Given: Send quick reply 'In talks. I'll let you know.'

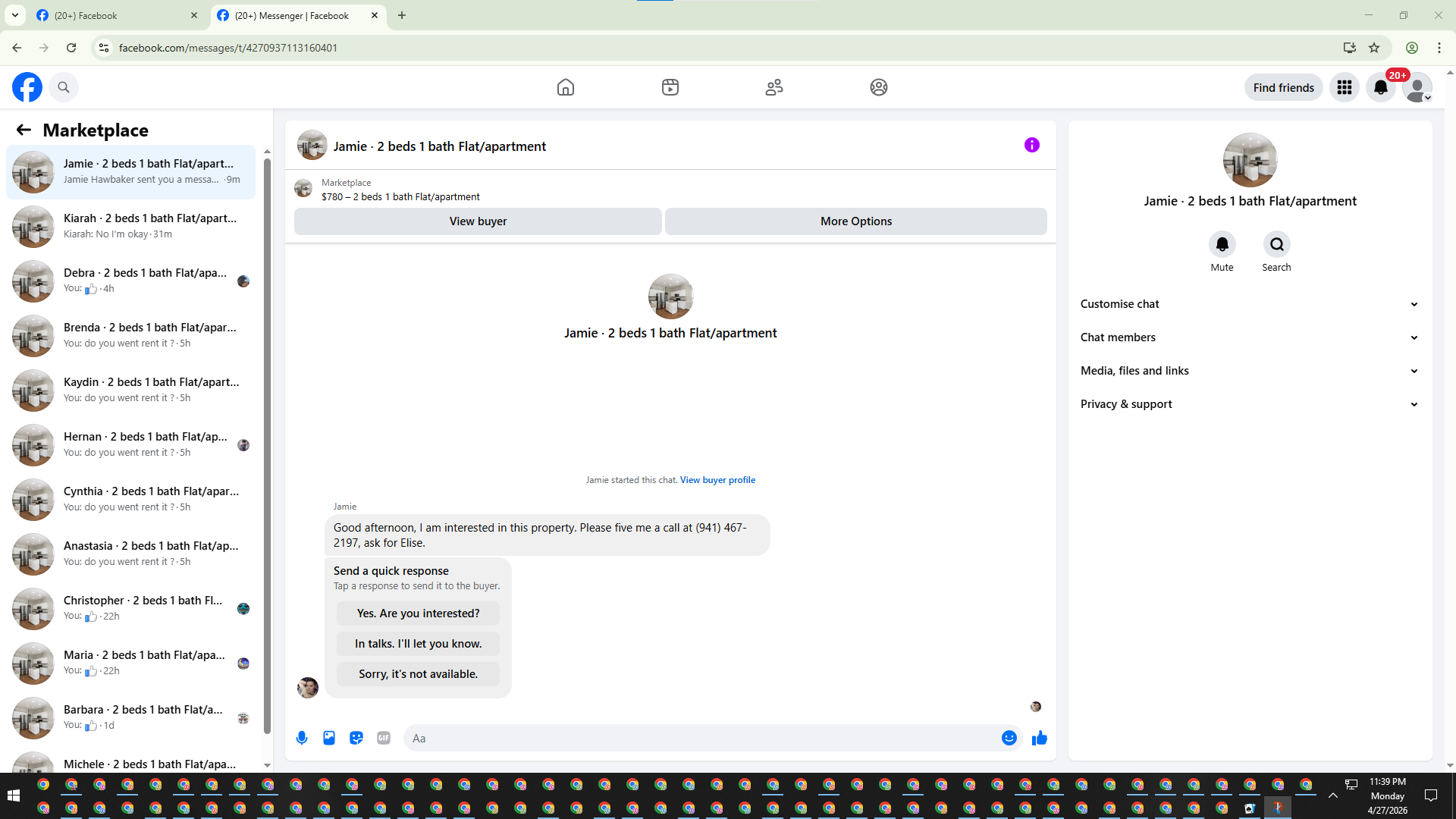Looking at the screenshot, I should pos(418,644).
